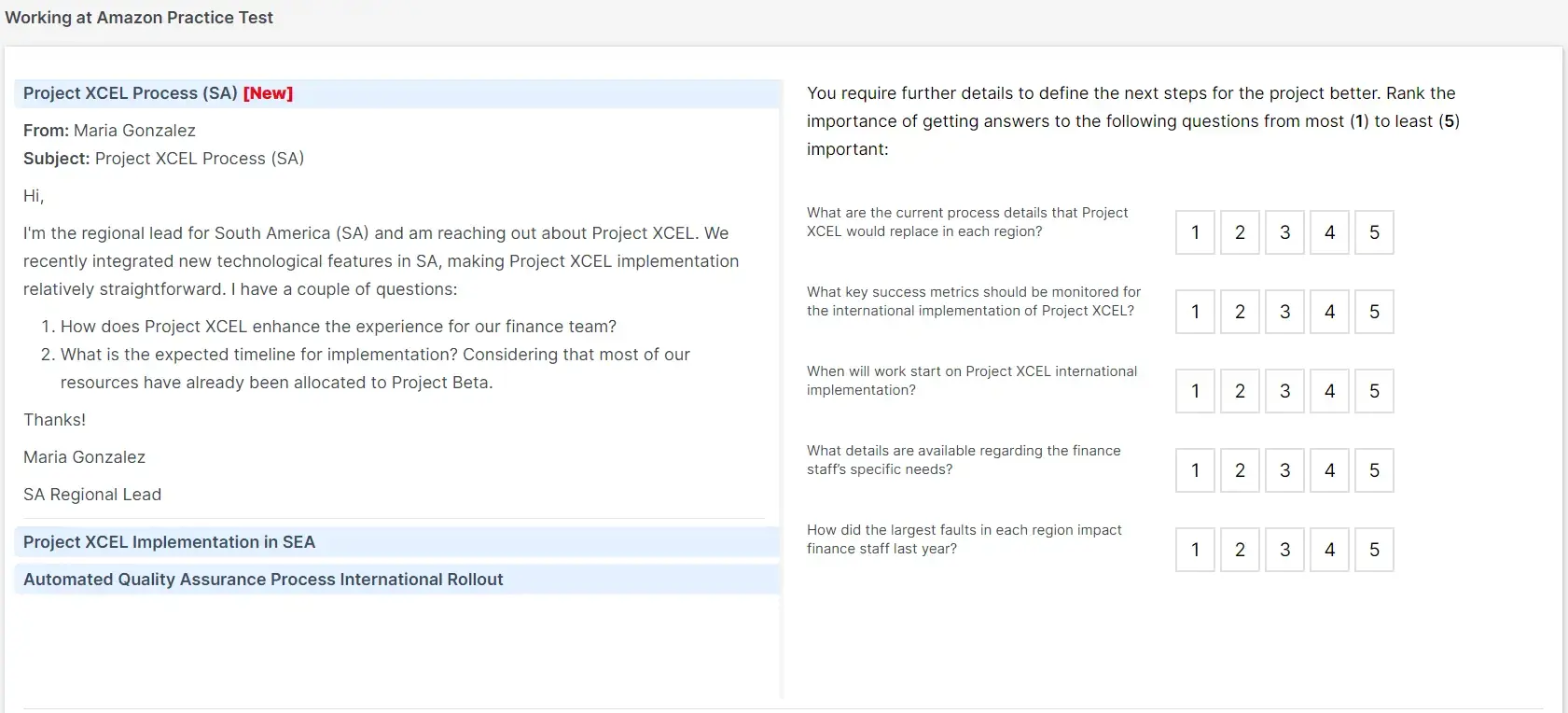Rank key success metrics question as 4
1568x713 pixels.
1329,312
